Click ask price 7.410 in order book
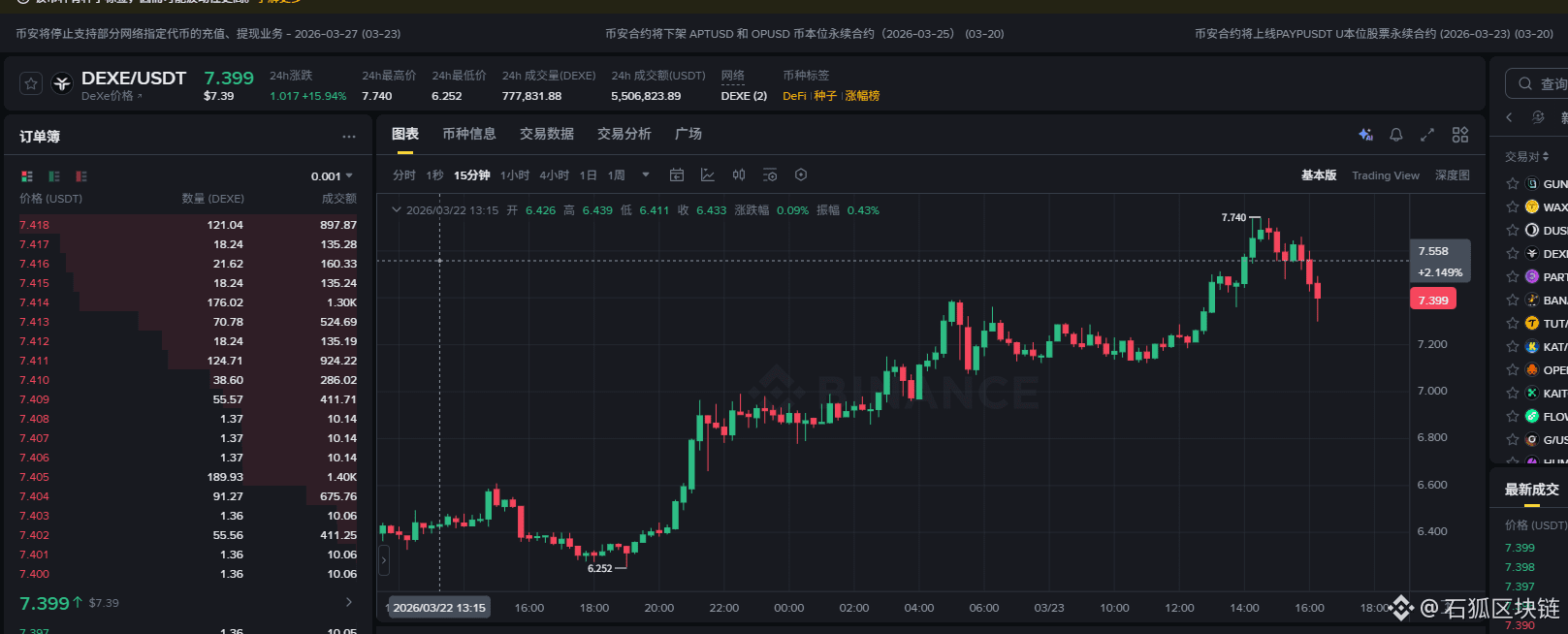 (x=34, y=380)
